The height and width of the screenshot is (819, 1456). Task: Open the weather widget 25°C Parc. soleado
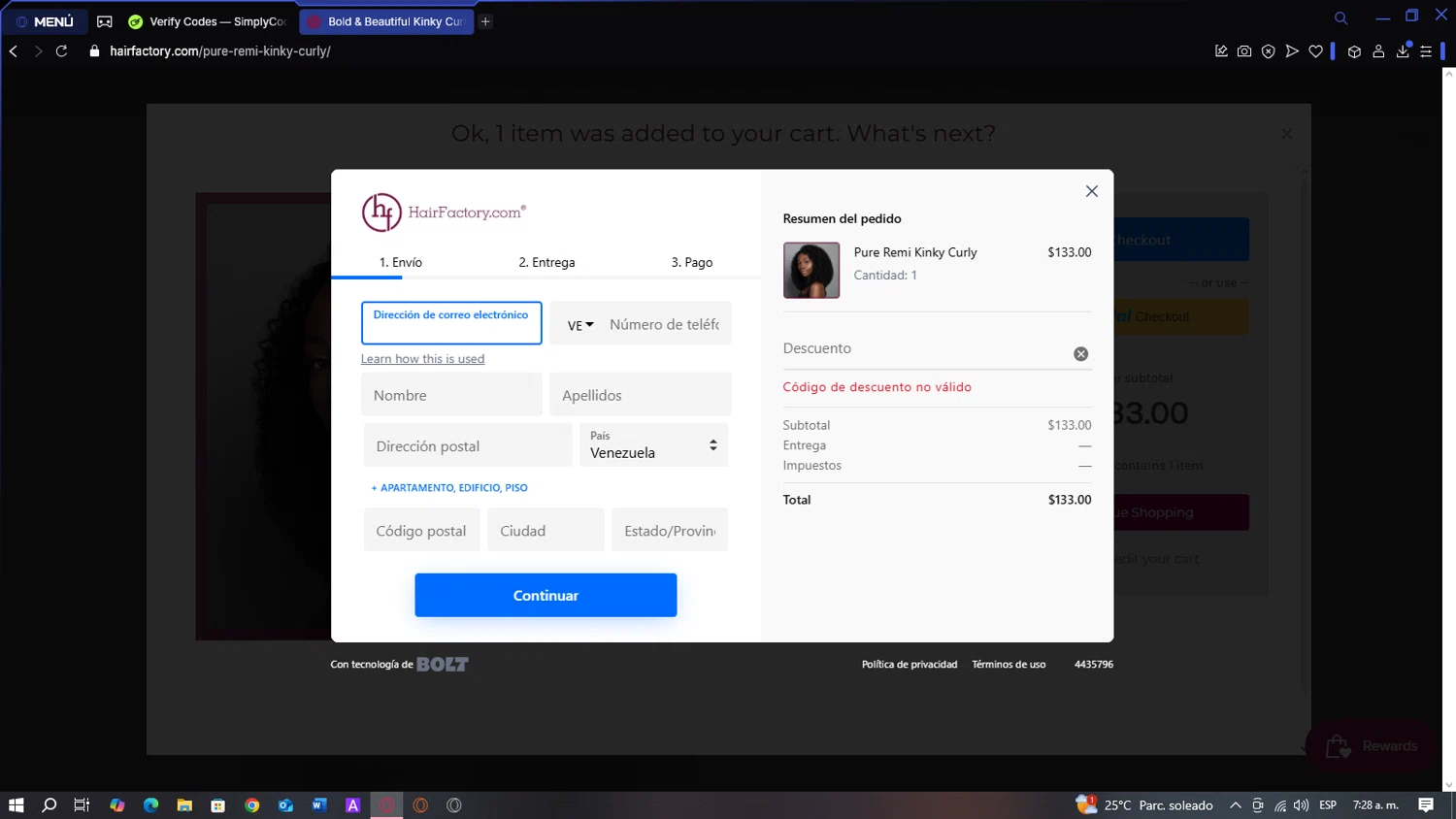(1145, 805)
